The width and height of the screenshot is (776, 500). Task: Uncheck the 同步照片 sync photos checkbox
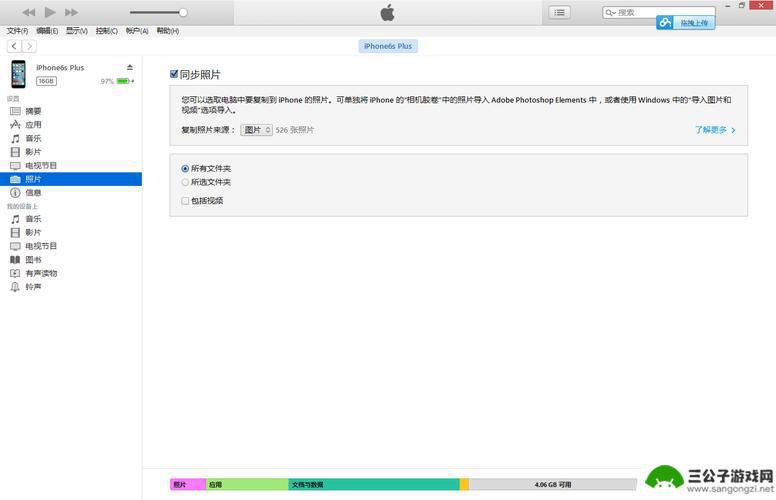pos(174,74)
